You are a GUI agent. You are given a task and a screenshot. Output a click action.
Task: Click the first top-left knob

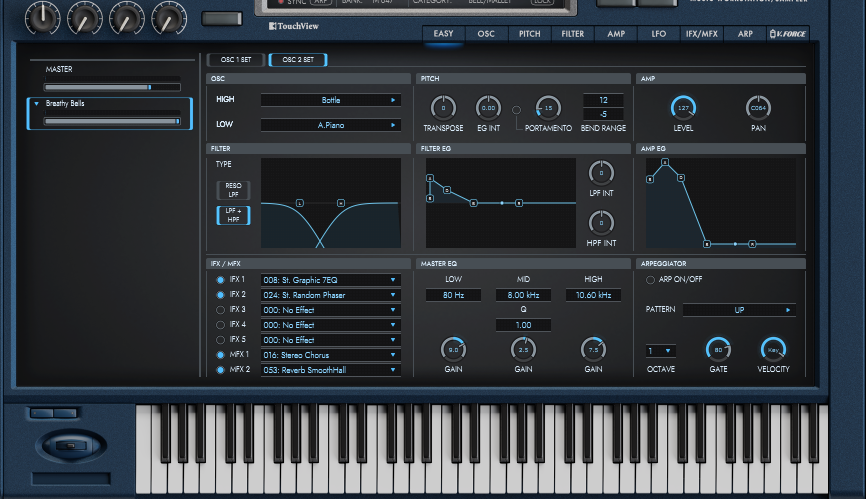(43, 17)
